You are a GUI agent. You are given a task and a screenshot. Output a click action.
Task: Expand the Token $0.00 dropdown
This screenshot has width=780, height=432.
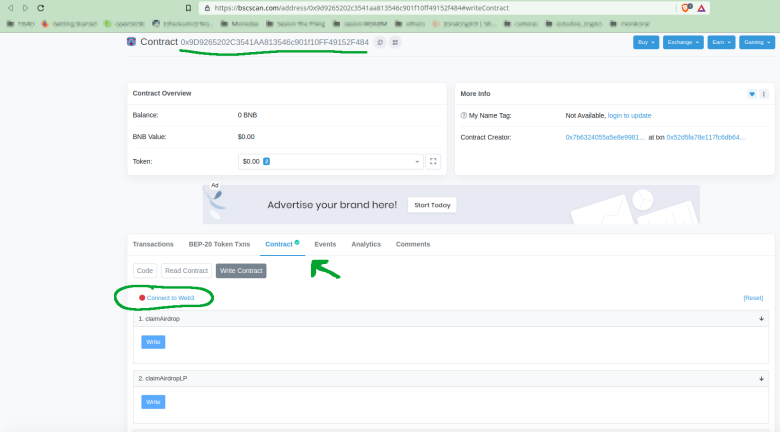331,161
